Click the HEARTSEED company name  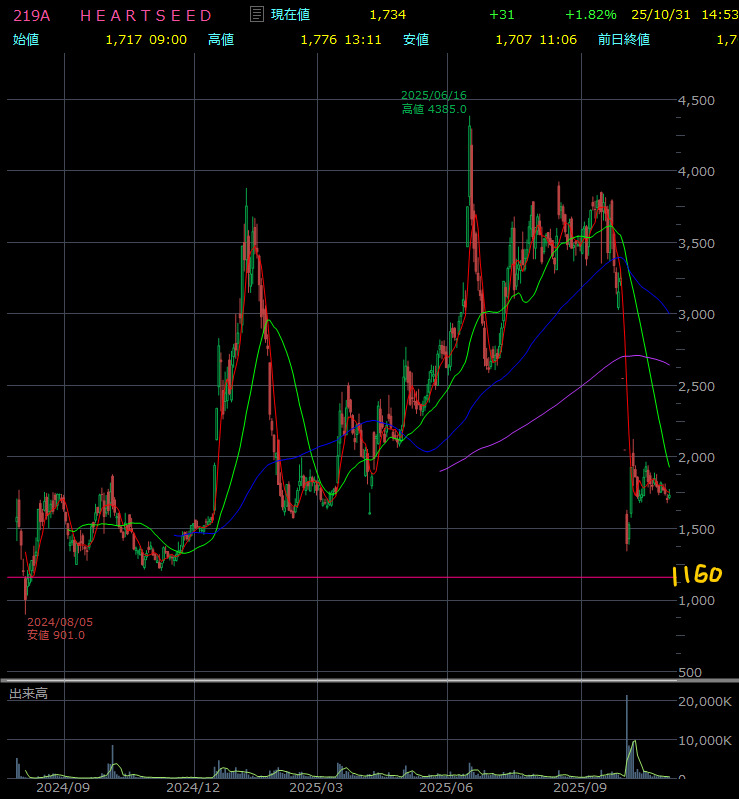[x=146, y=15]
